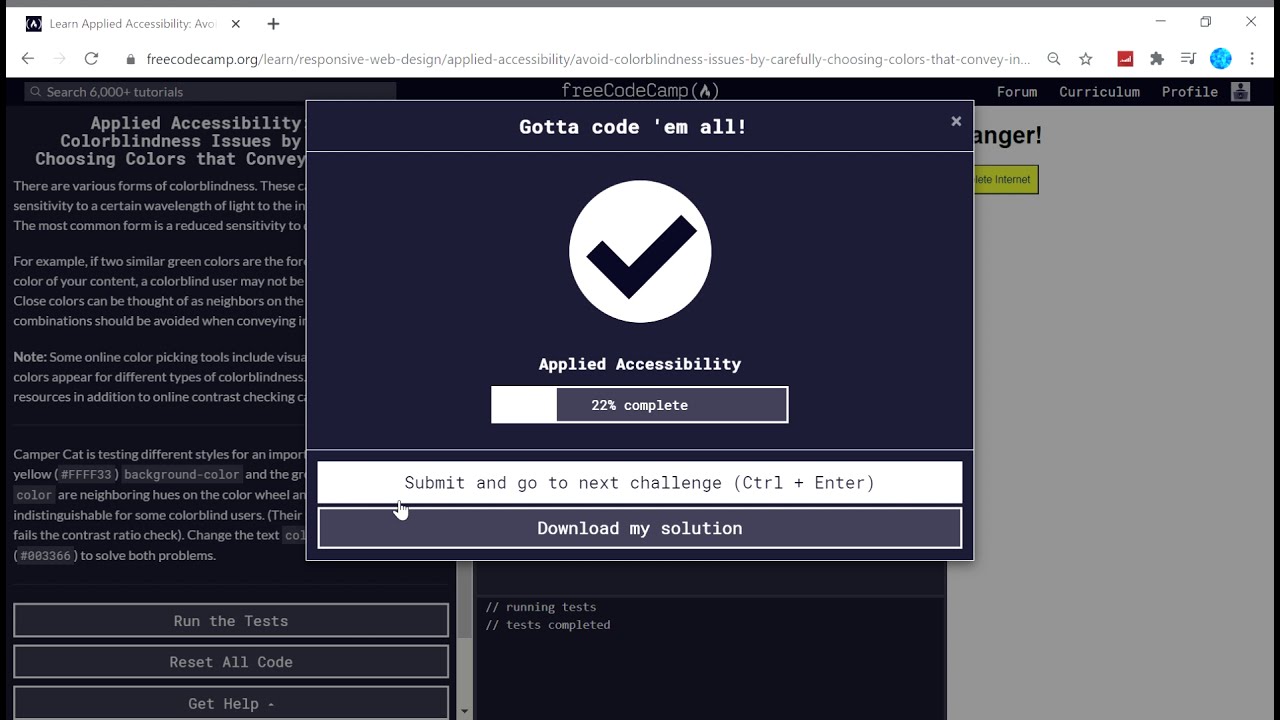Click the site lock icon
The height and width of the screenshot is (720, 1280).
131,59
